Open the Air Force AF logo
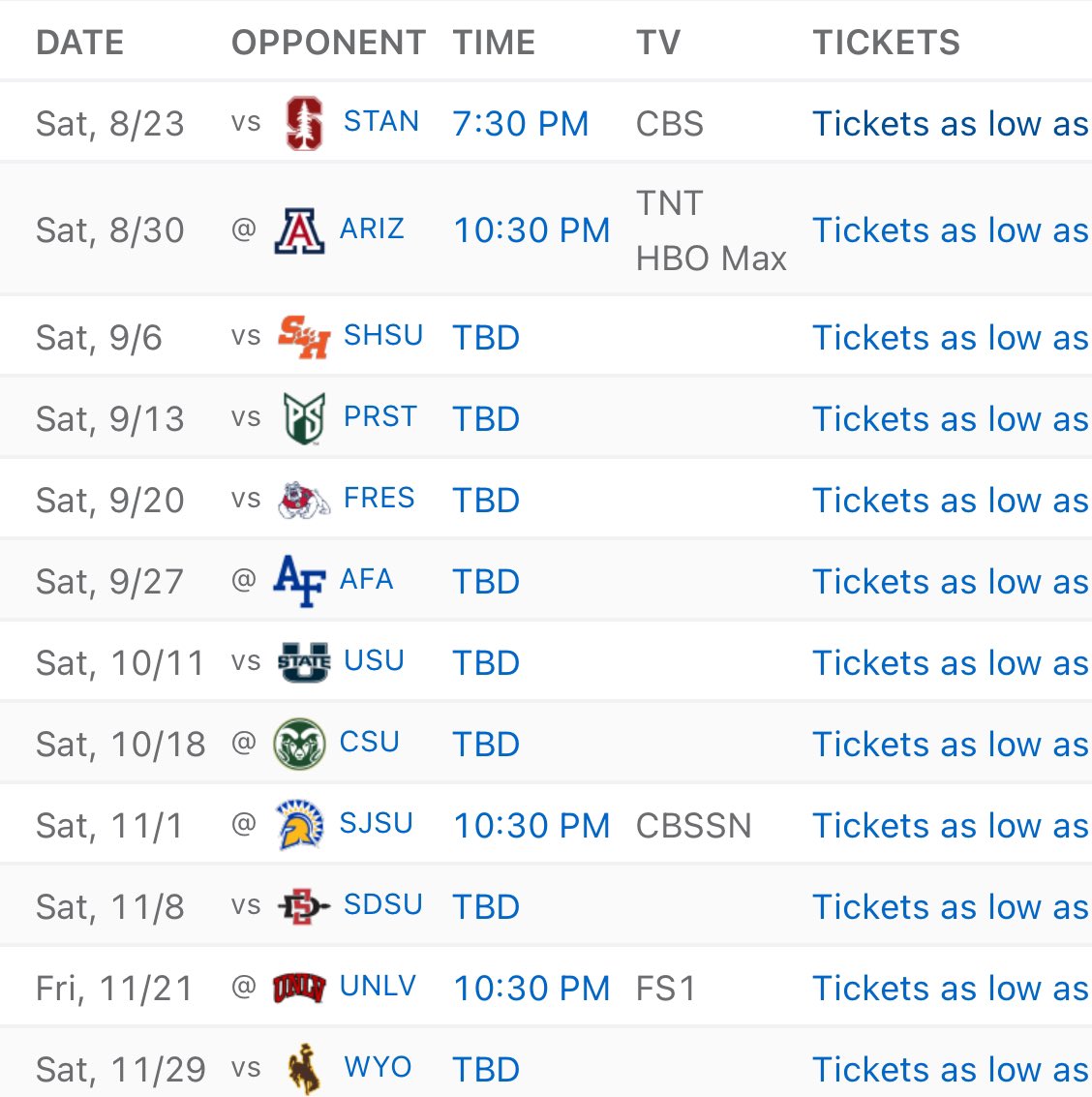The image size is (1092, 1097). point(299,581)
